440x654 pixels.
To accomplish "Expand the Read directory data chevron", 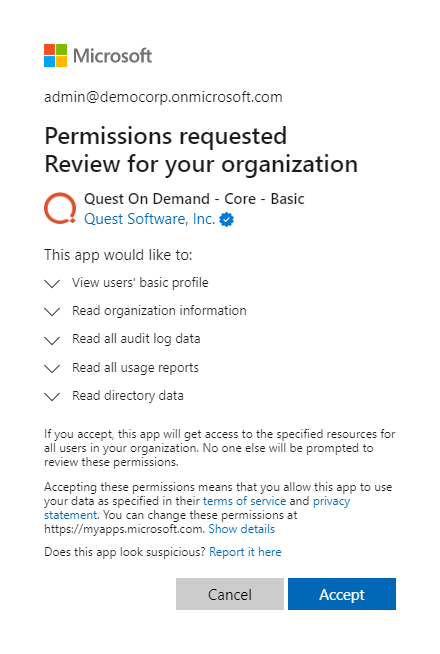I will [x=52, y=397].
